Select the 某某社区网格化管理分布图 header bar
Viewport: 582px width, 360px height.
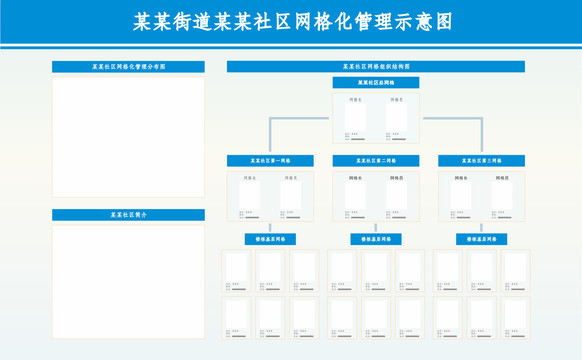click(128, 67)
